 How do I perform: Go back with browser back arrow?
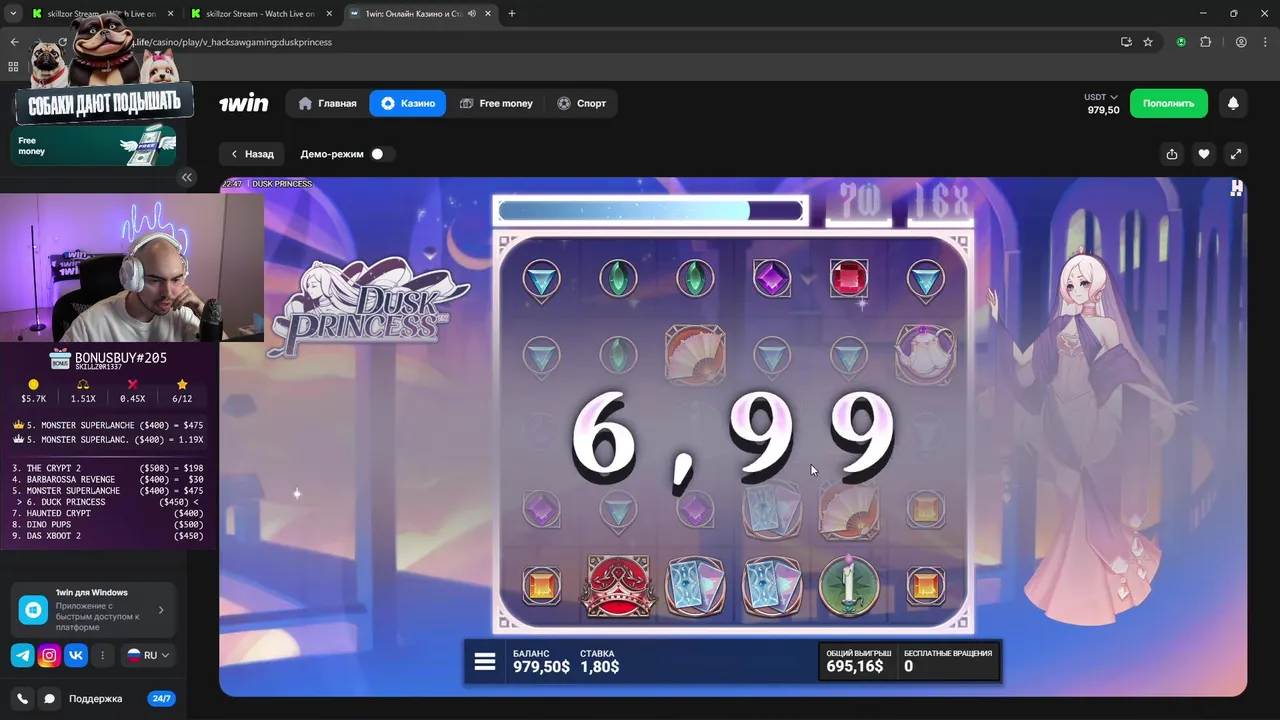coord(14,42)
